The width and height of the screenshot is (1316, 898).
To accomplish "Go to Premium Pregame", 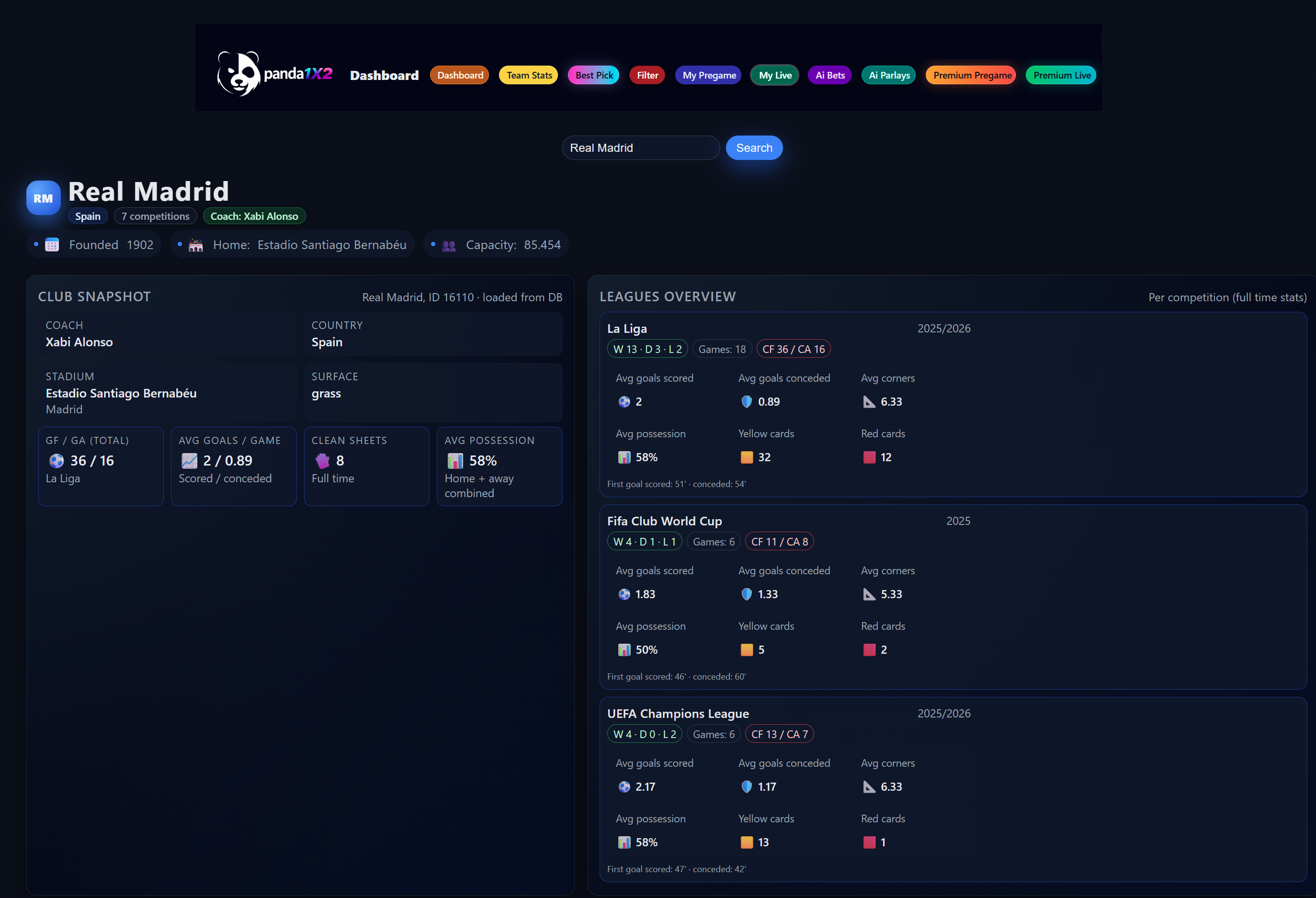I will click(x=972, y=75).
